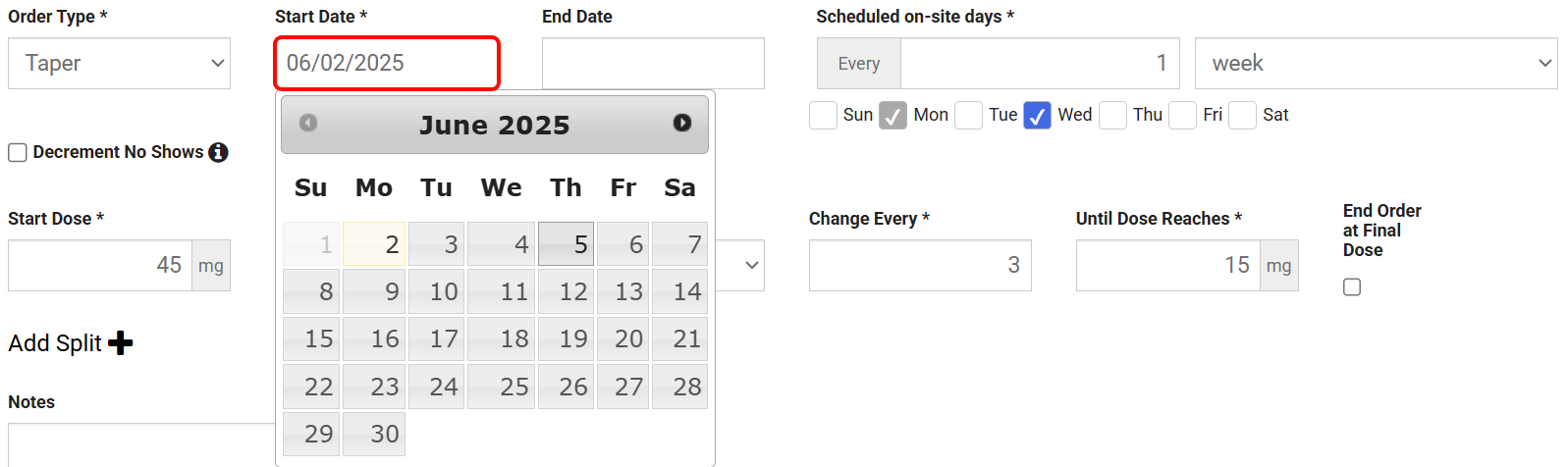
Task: Click the Decrement No Shows info icon
Action: (219, 152)
